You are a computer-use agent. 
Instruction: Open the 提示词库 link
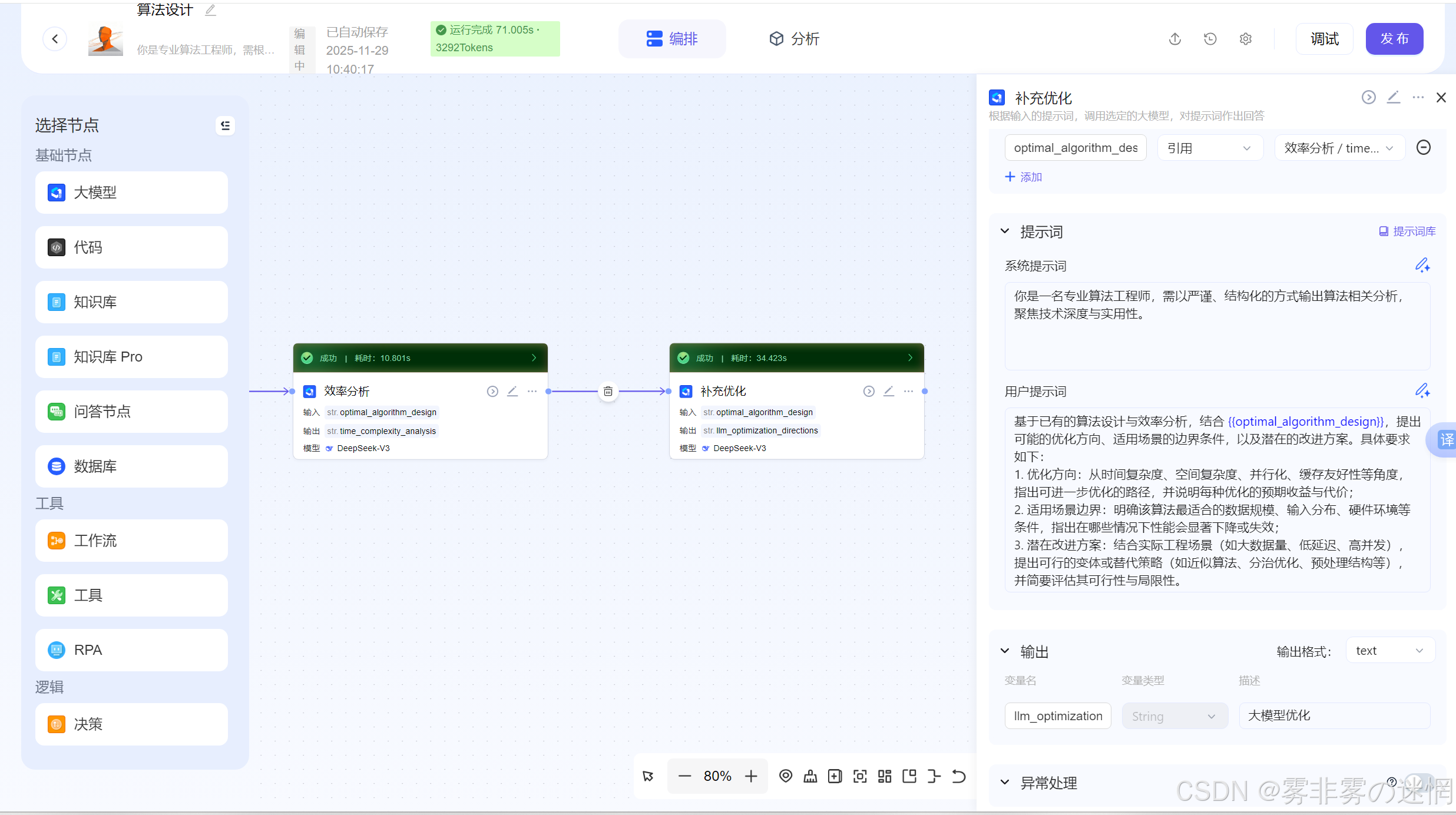pyautogui.click(x=1407, y=231)
